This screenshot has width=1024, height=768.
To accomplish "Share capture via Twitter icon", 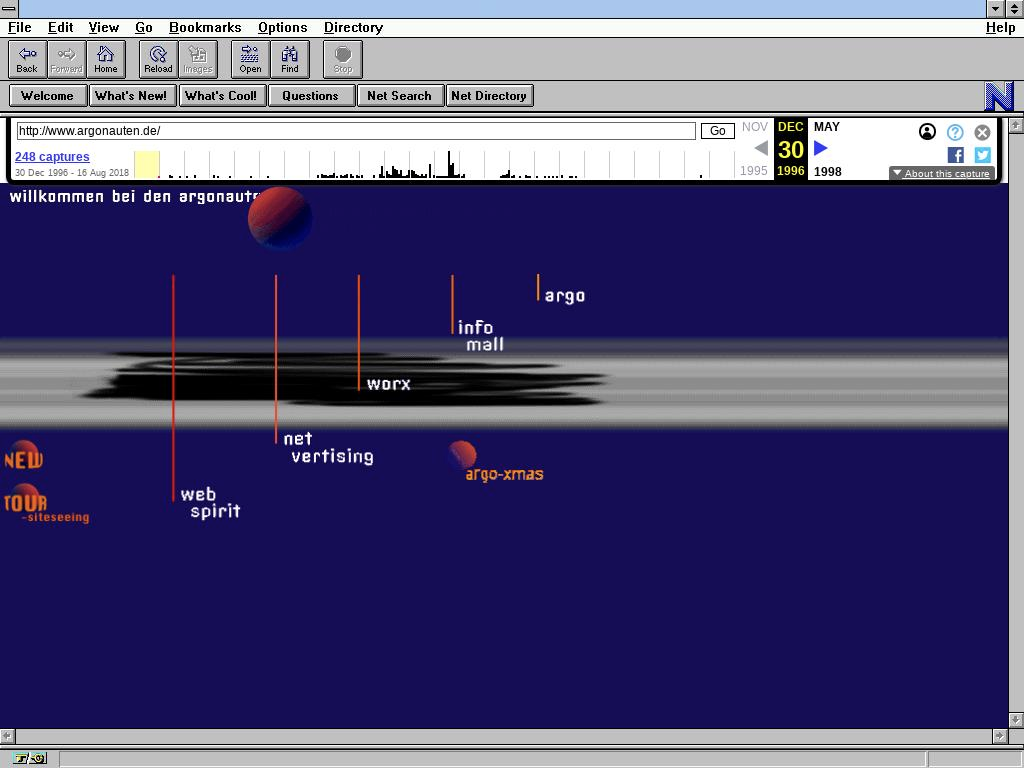I will point(982,155).
